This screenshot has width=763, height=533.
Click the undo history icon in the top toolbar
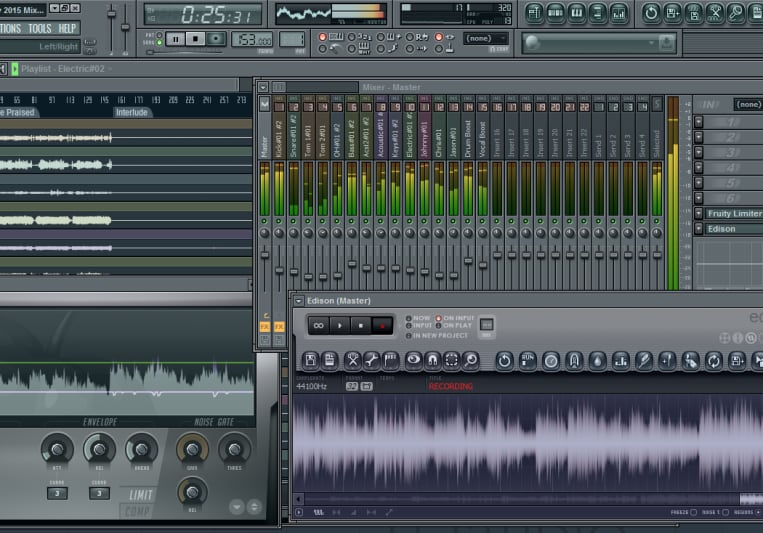tap(651, 13)
